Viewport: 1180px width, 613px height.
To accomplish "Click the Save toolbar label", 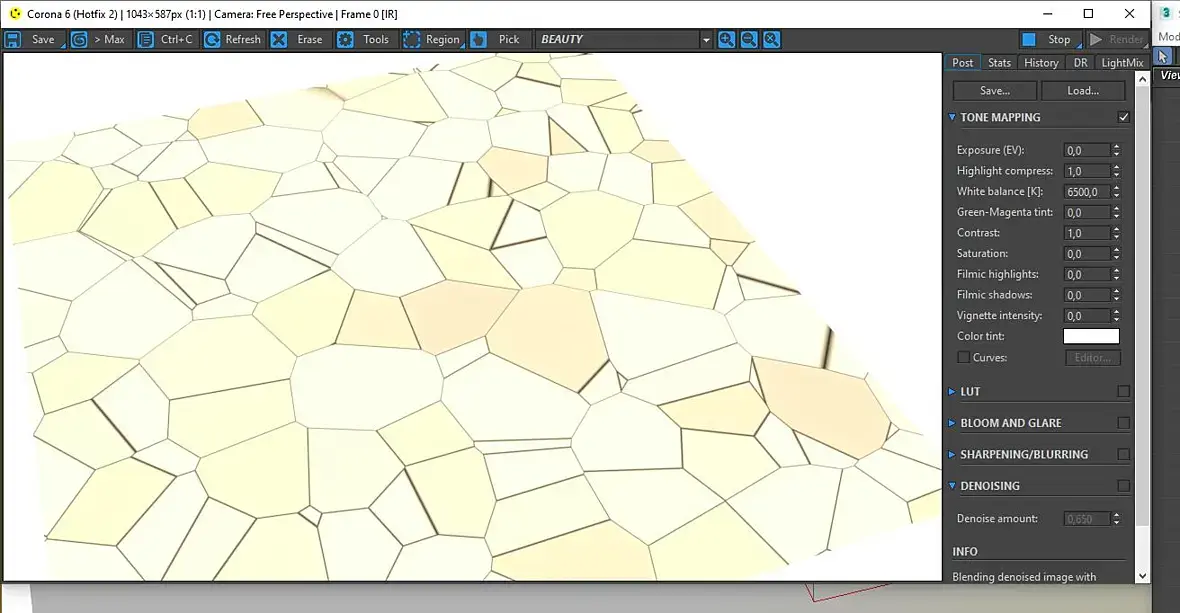I will pyautogui.click(x=43, y=40).
